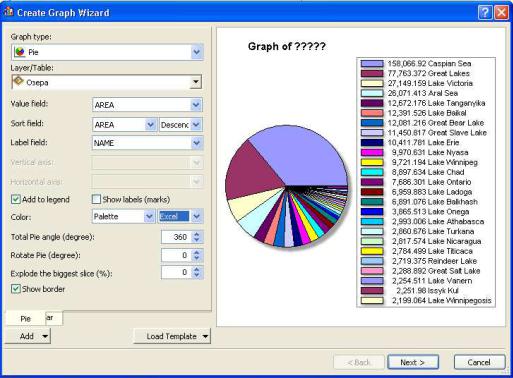Toggle the Show border checkbox
The width and height of the screenshot is (513, 378).
point(16,289)
